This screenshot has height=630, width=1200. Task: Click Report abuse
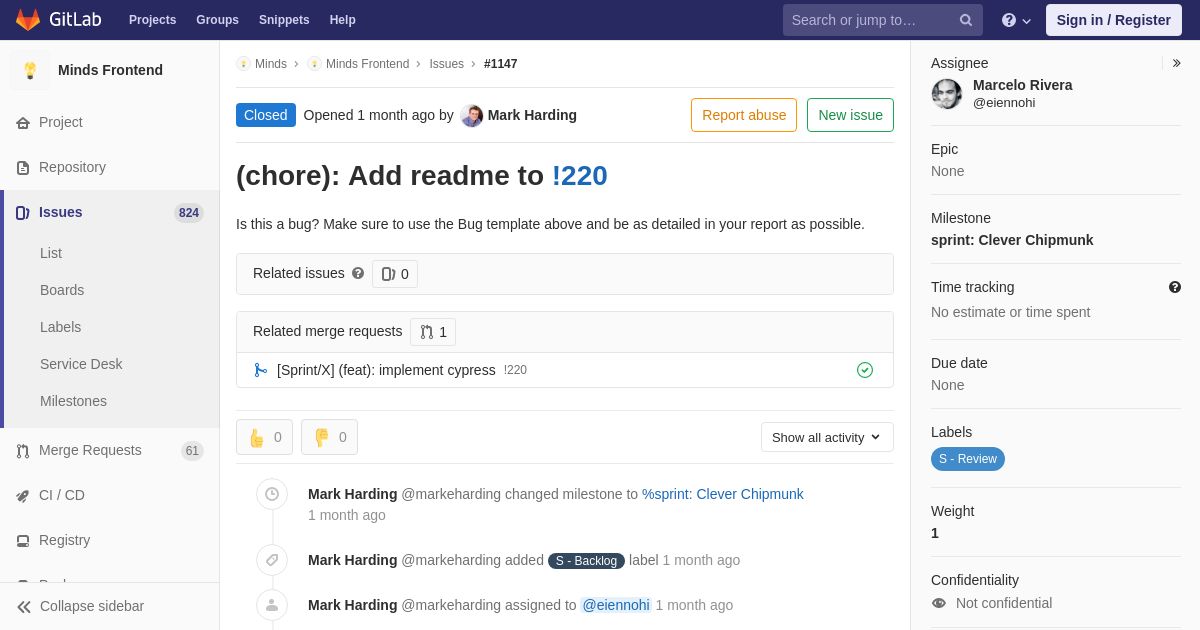tap(744, 115)
